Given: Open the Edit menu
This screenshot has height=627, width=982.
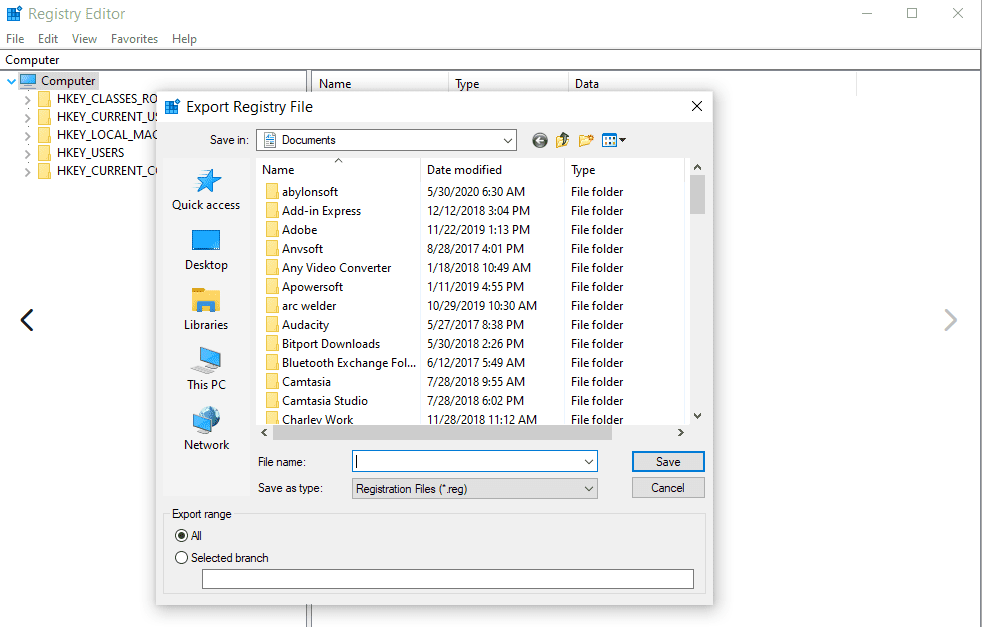Looking at the screenshot, I should (x=48, y=39).
